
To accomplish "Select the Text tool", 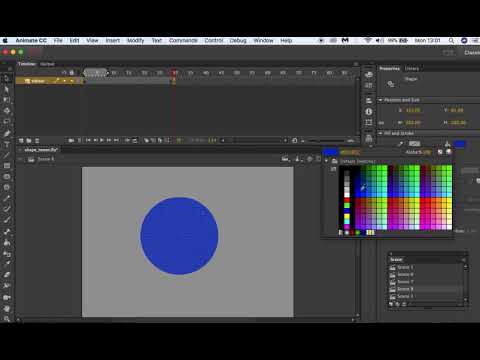I will (x=6, y=144).
